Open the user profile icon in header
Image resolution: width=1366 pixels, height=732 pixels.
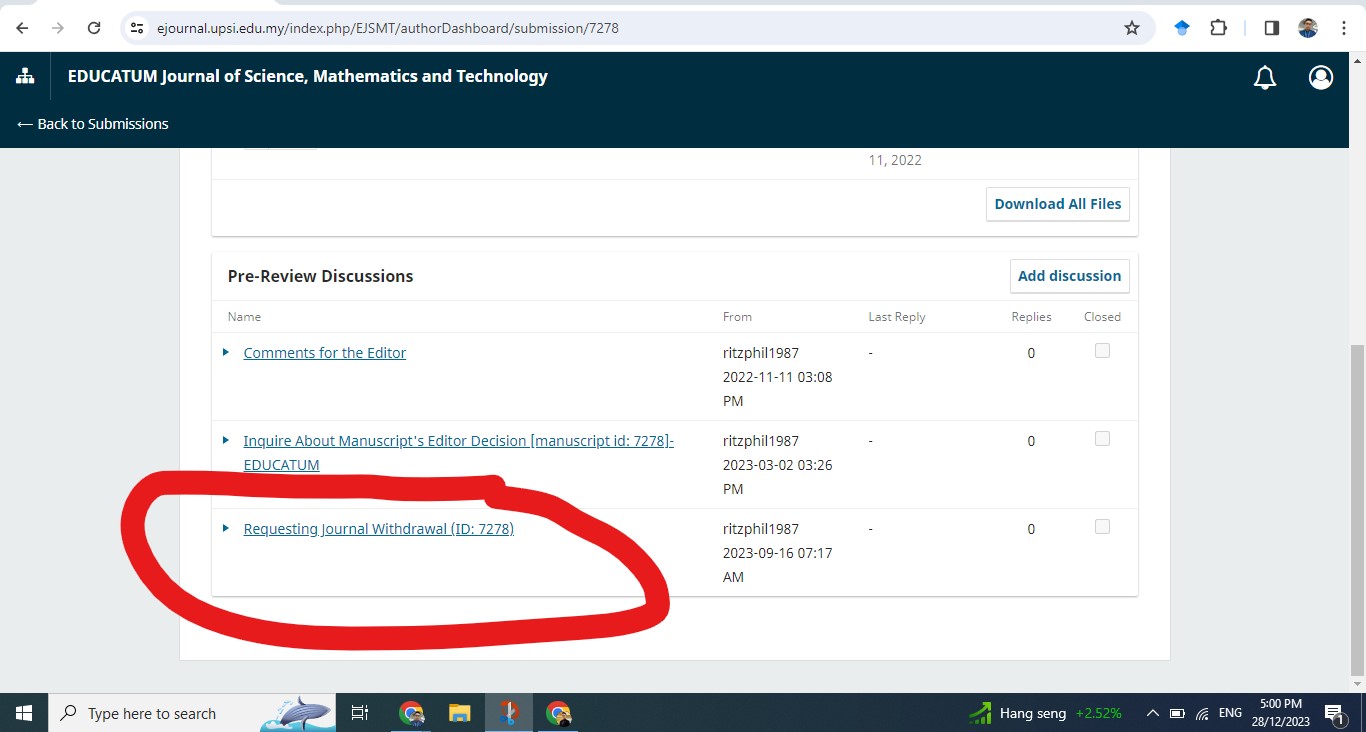point(1321,77)
